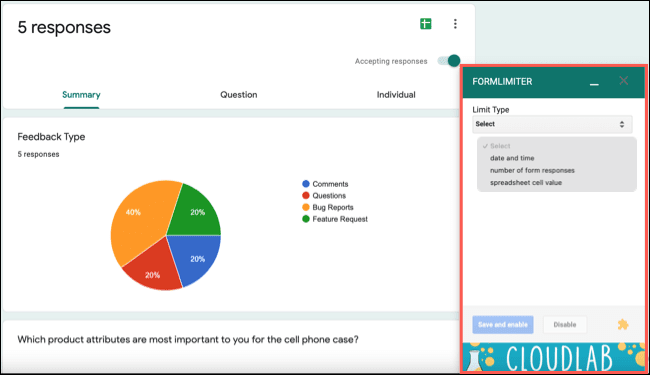
Task: Click the '5 responses' page heading
Action: [64, 27]
